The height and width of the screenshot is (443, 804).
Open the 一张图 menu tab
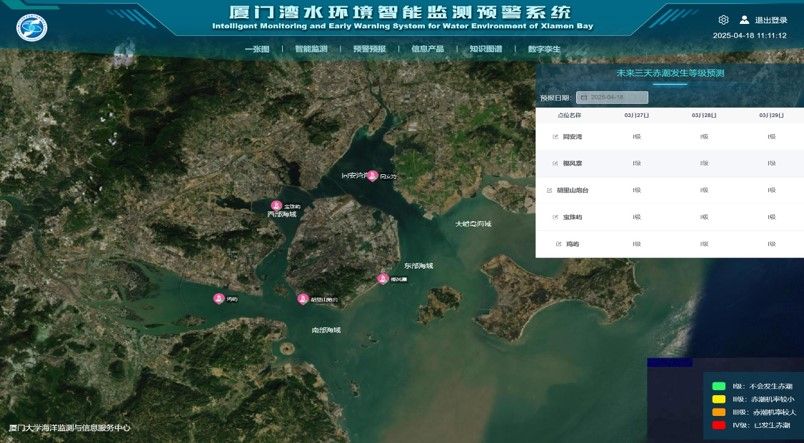pos(258,48)
